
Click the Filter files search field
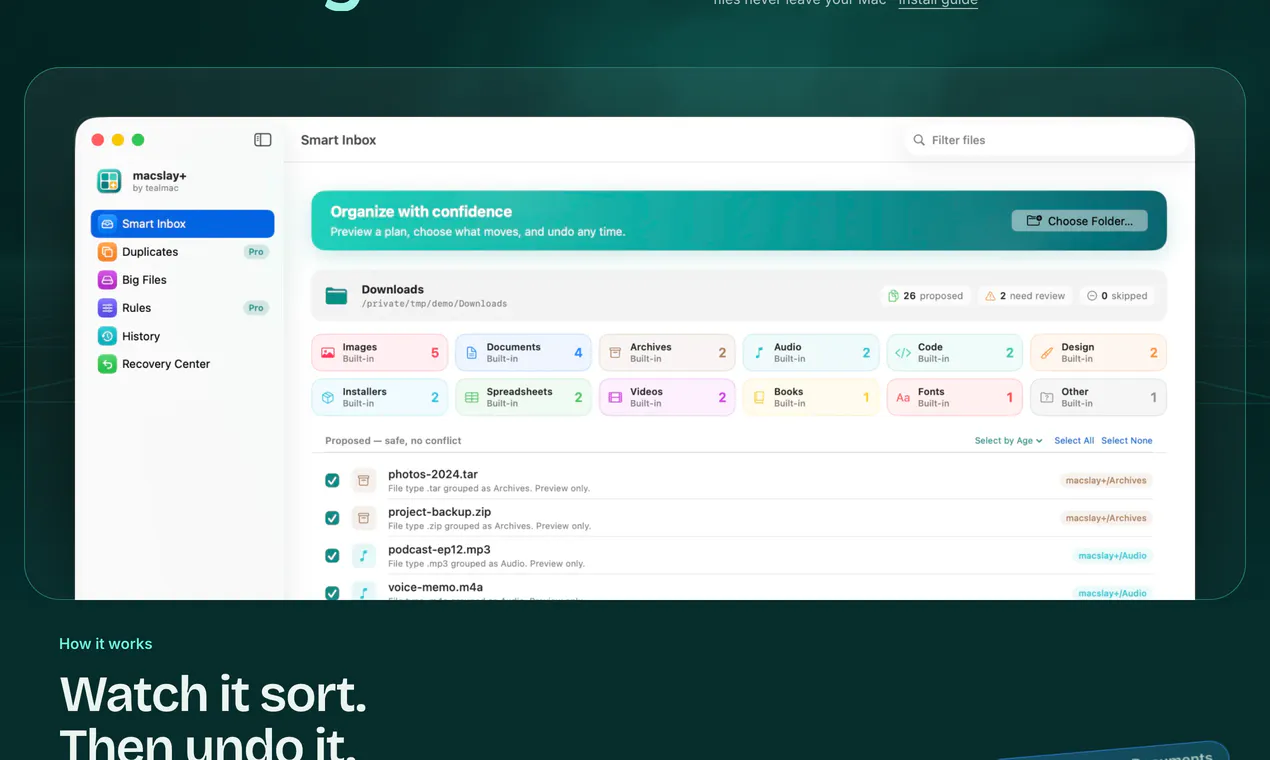(x=1045, y=140)
